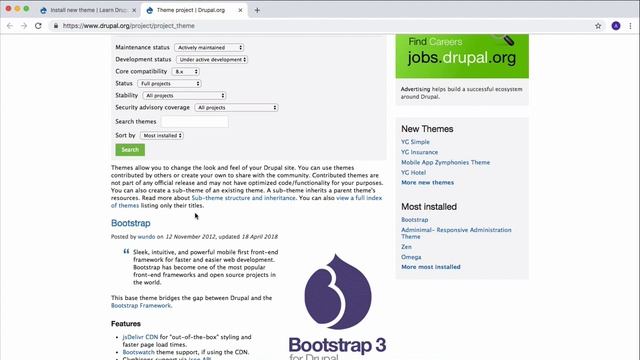640x360 pixels.
Task: Open a new tab with plus icon
Action: pos(257,10)
